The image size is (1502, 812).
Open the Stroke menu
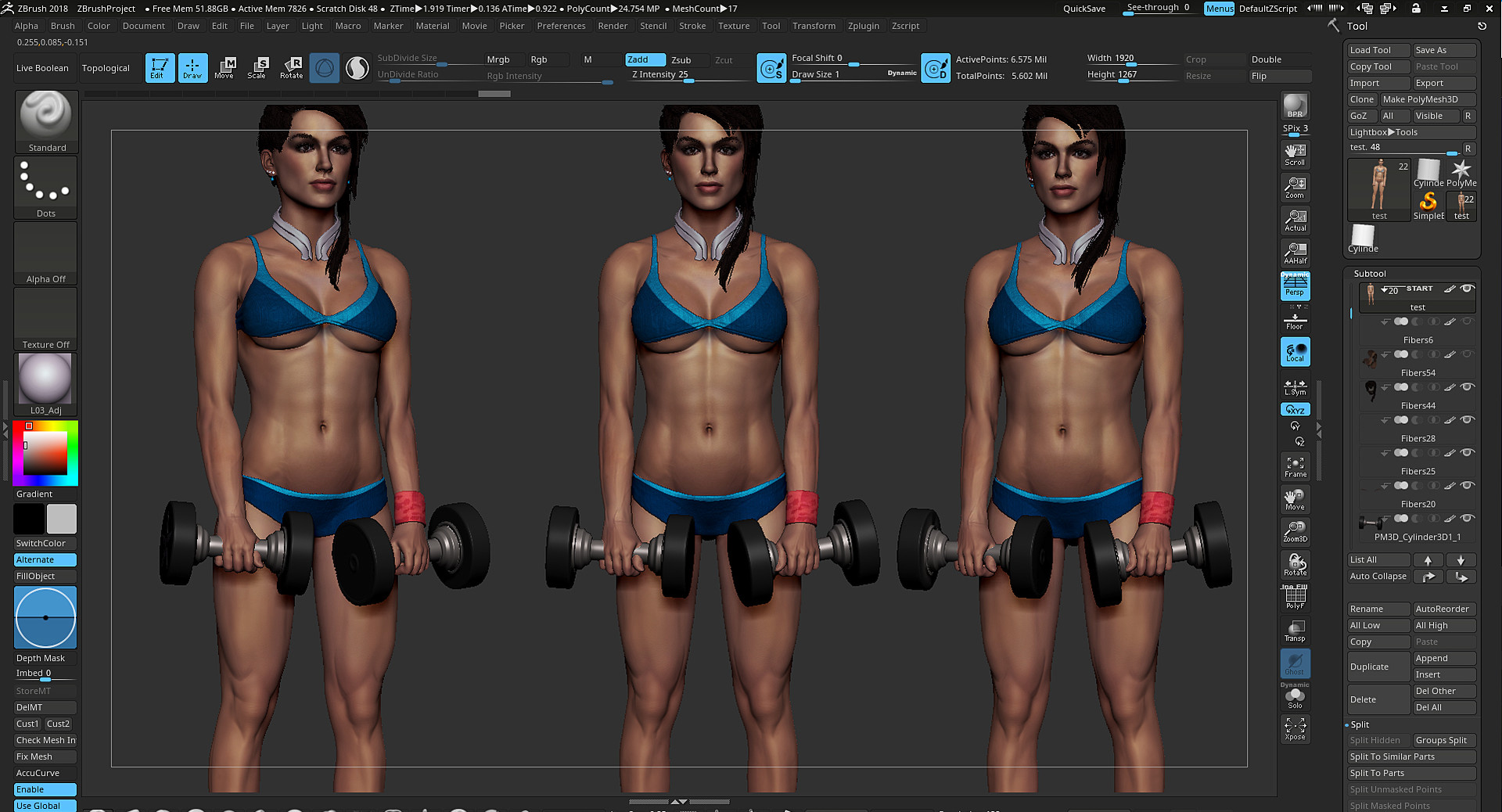[x=692, y=26]
